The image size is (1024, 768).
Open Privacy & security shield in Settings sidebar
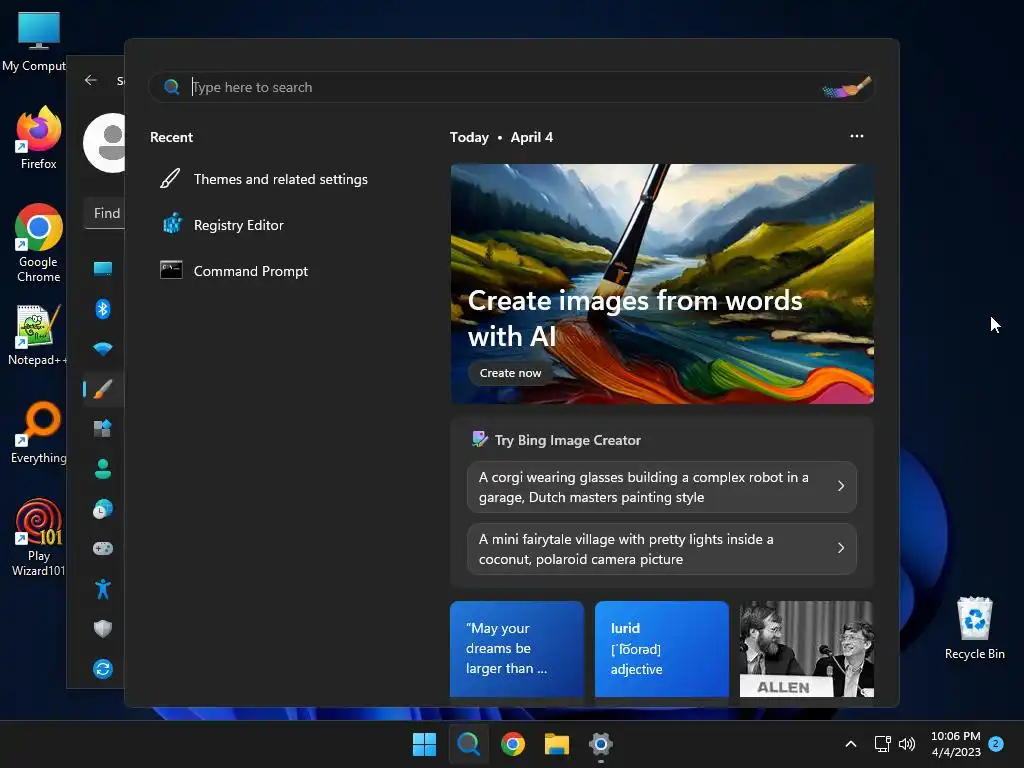click(103, 628)
